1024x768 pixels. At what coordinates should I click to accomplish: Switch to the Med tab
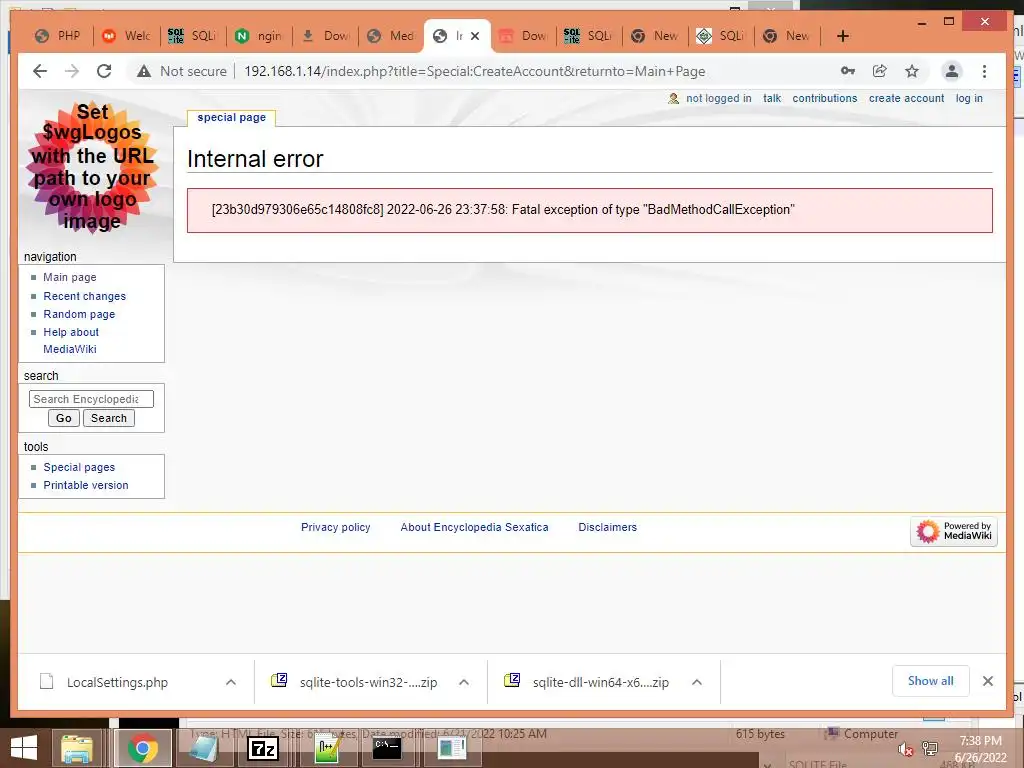pyautogui.click(x=391, y=36)
